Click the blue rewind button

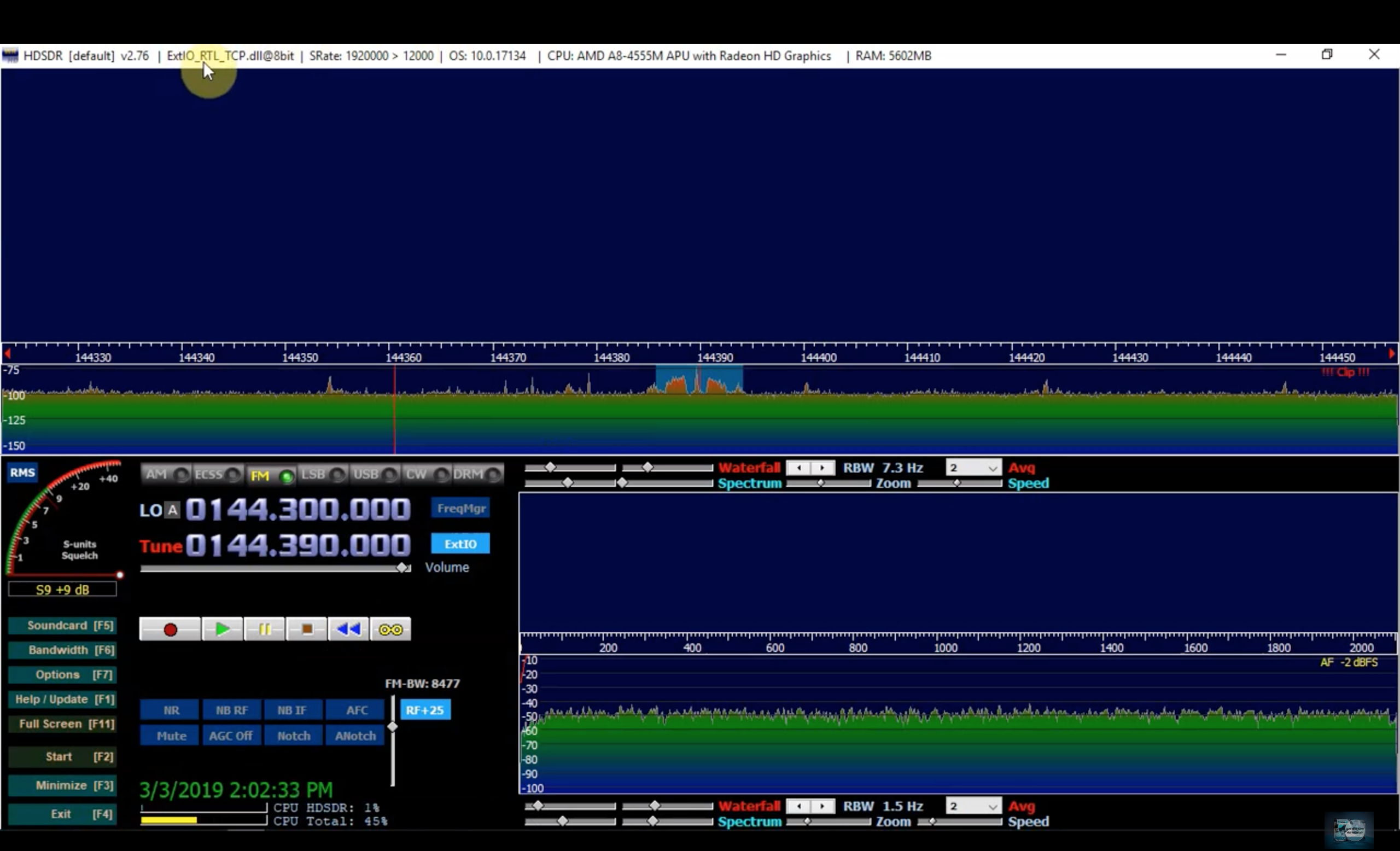[x=348, y=629]
